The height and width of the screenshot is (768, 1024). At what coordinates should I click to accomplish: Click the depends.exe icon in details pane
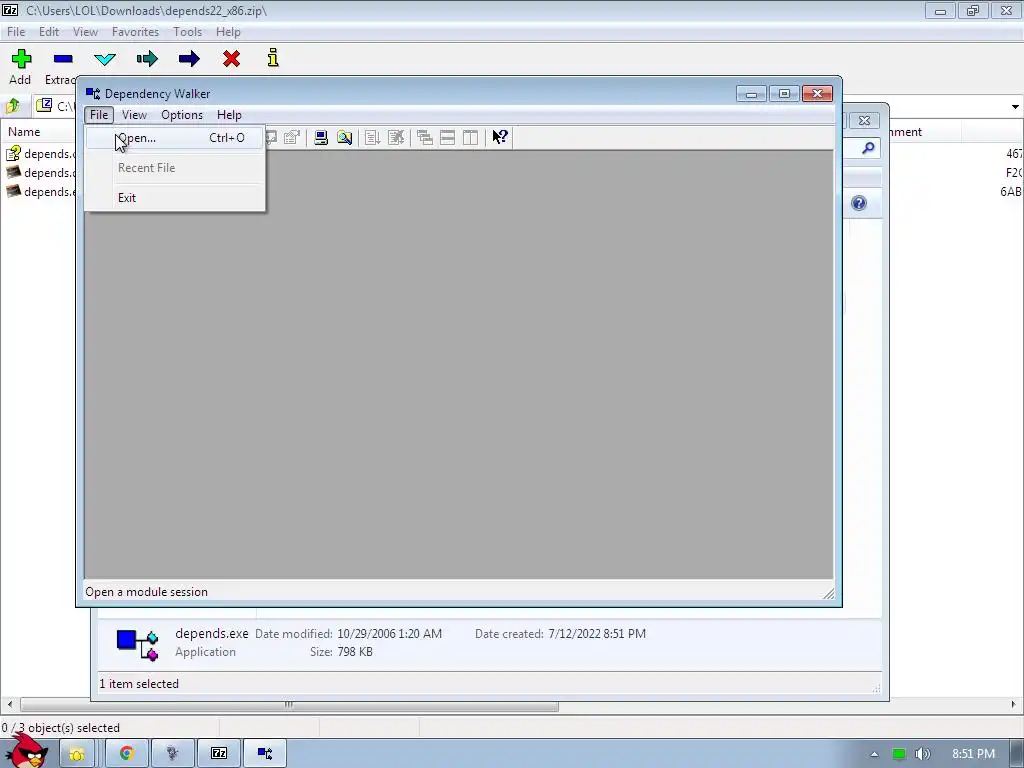(138, 645)
